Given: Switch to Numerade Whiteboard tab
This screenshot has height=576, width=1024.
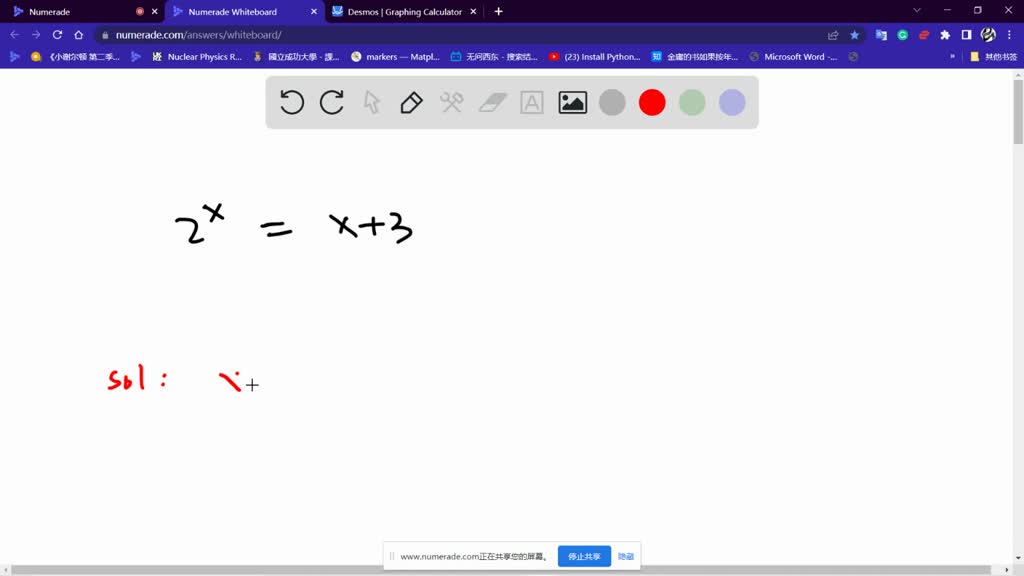Looking at the screenshot, I should (232, 12).
